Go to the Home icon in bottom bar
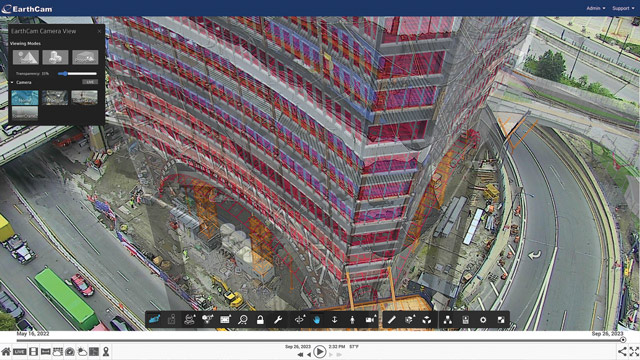The width and height of the screenshot is (640, 360). coord(6,351)
